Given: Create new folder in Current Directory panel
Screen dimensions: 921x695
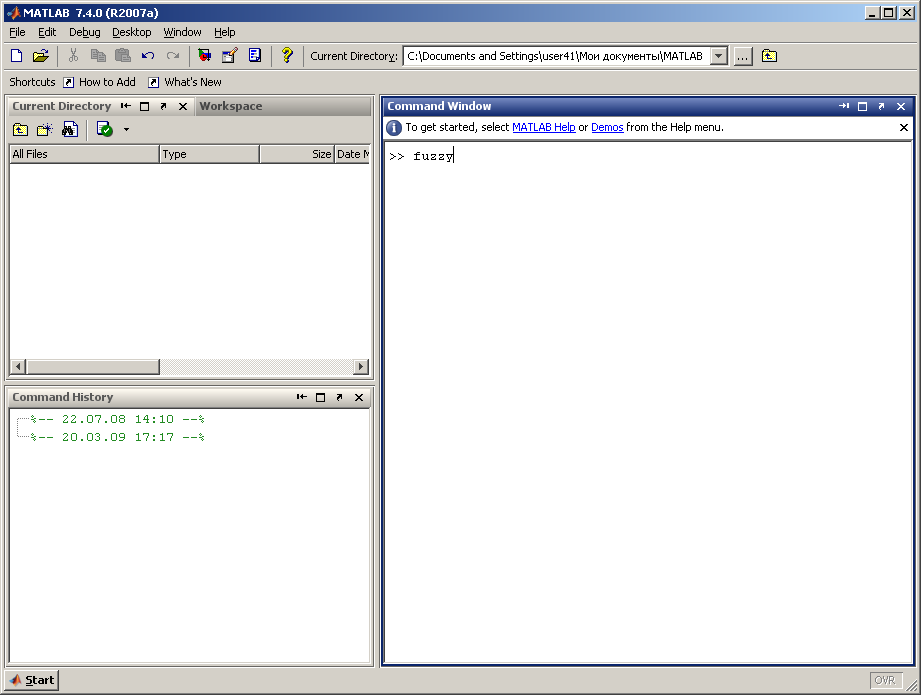Looking at the screenshot, I should click(45, 129).
